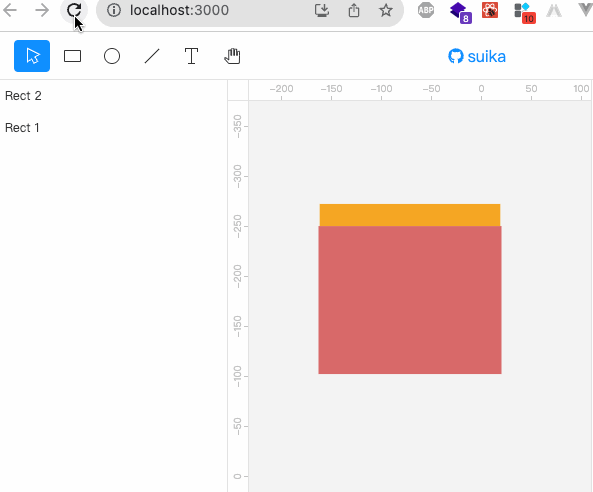The image size is (593, 492).
Task: Select the arrow selection tool
Action: pyautogui.click(x=32, y=56)
